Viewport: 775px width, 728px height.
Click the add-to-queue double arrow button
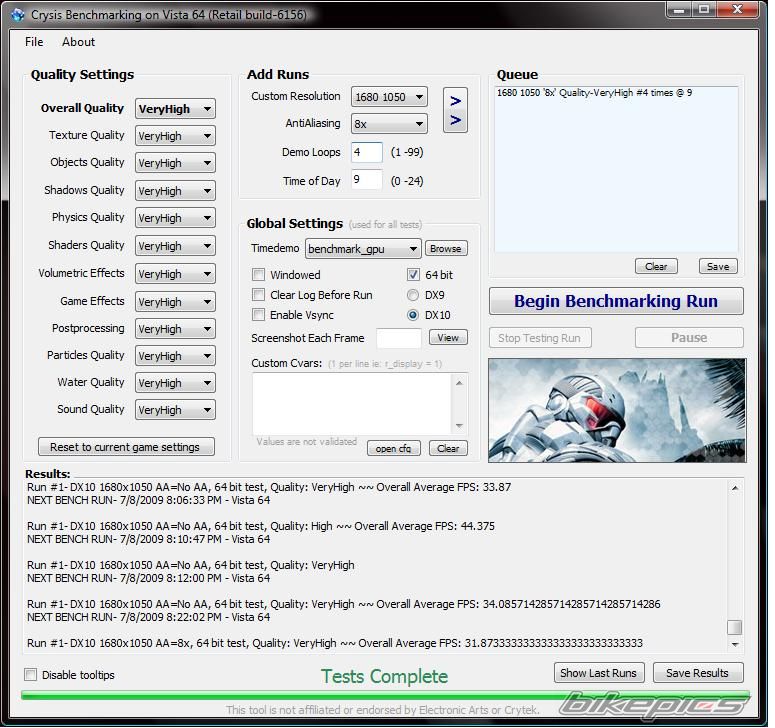tap(455, 110)
